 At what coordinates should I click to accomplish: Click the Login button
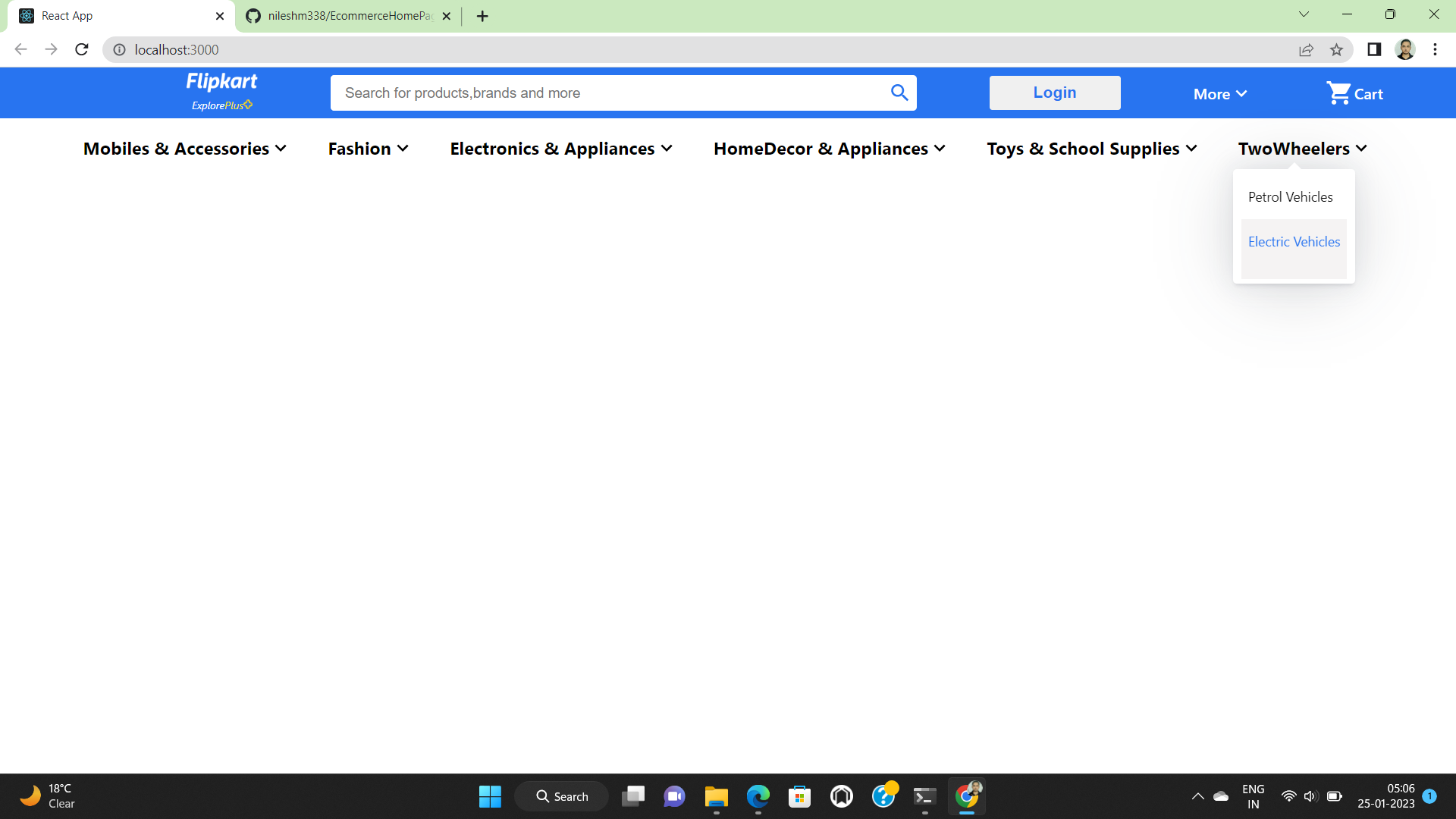coord(1054,92)
